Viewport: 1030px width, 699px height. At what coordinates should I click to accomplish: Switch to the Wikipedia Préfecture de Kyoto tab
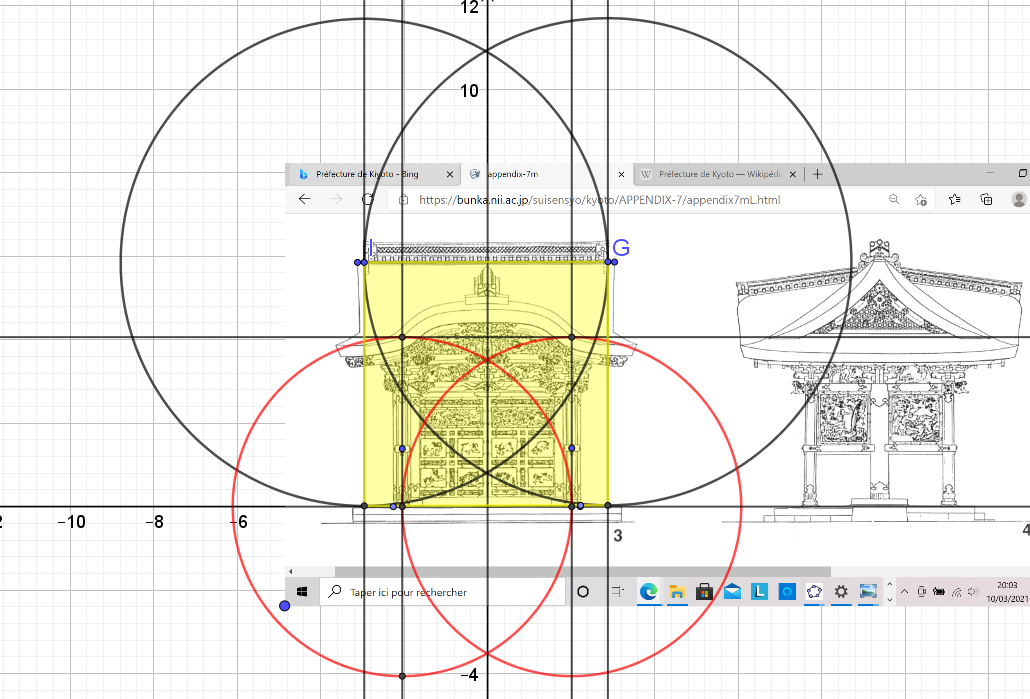coord(716,174)
